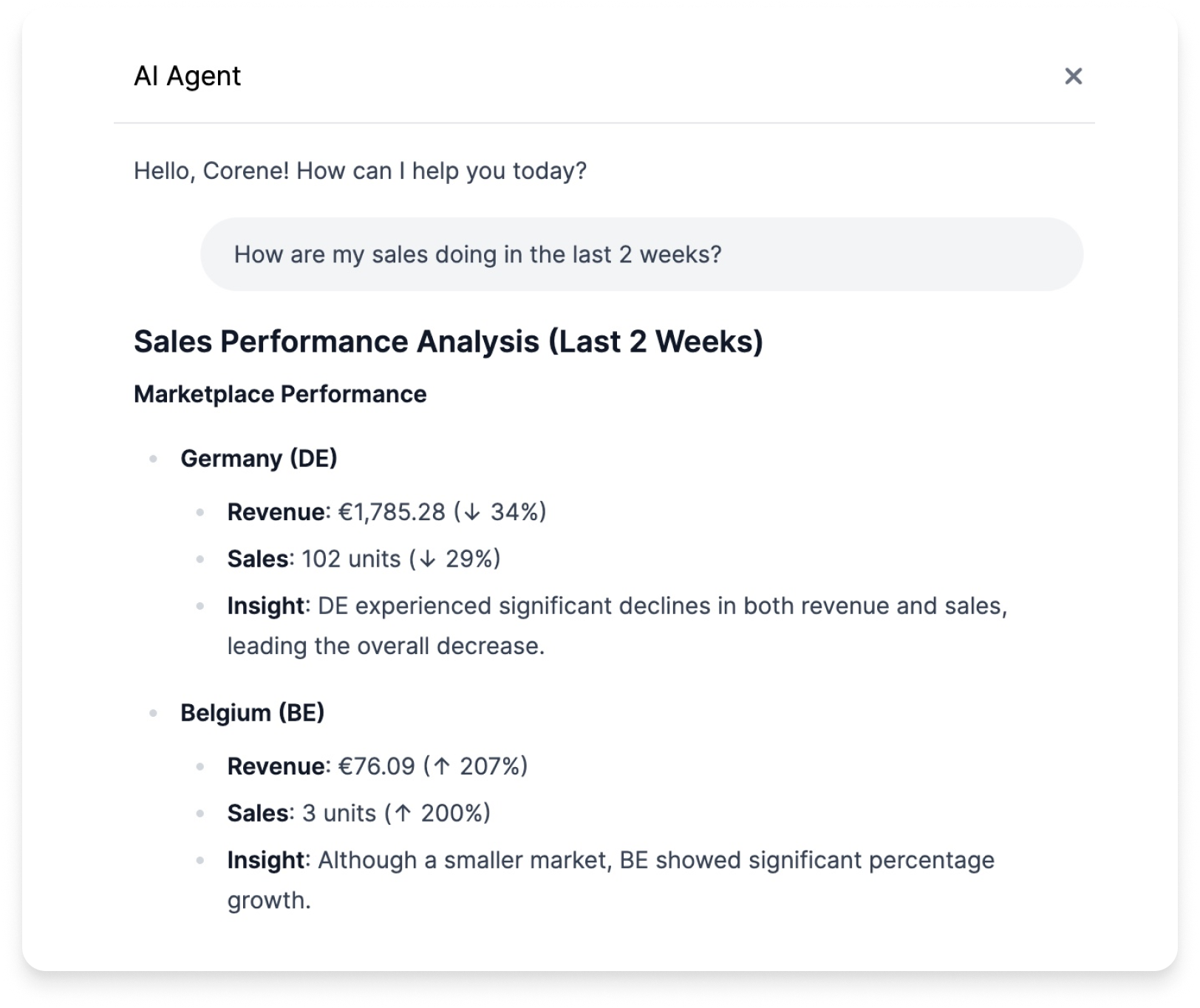The width and height of the screenshot is (1200, 1008).
Task: Click the down arrow beside 29%
Action: click(427, 559)
